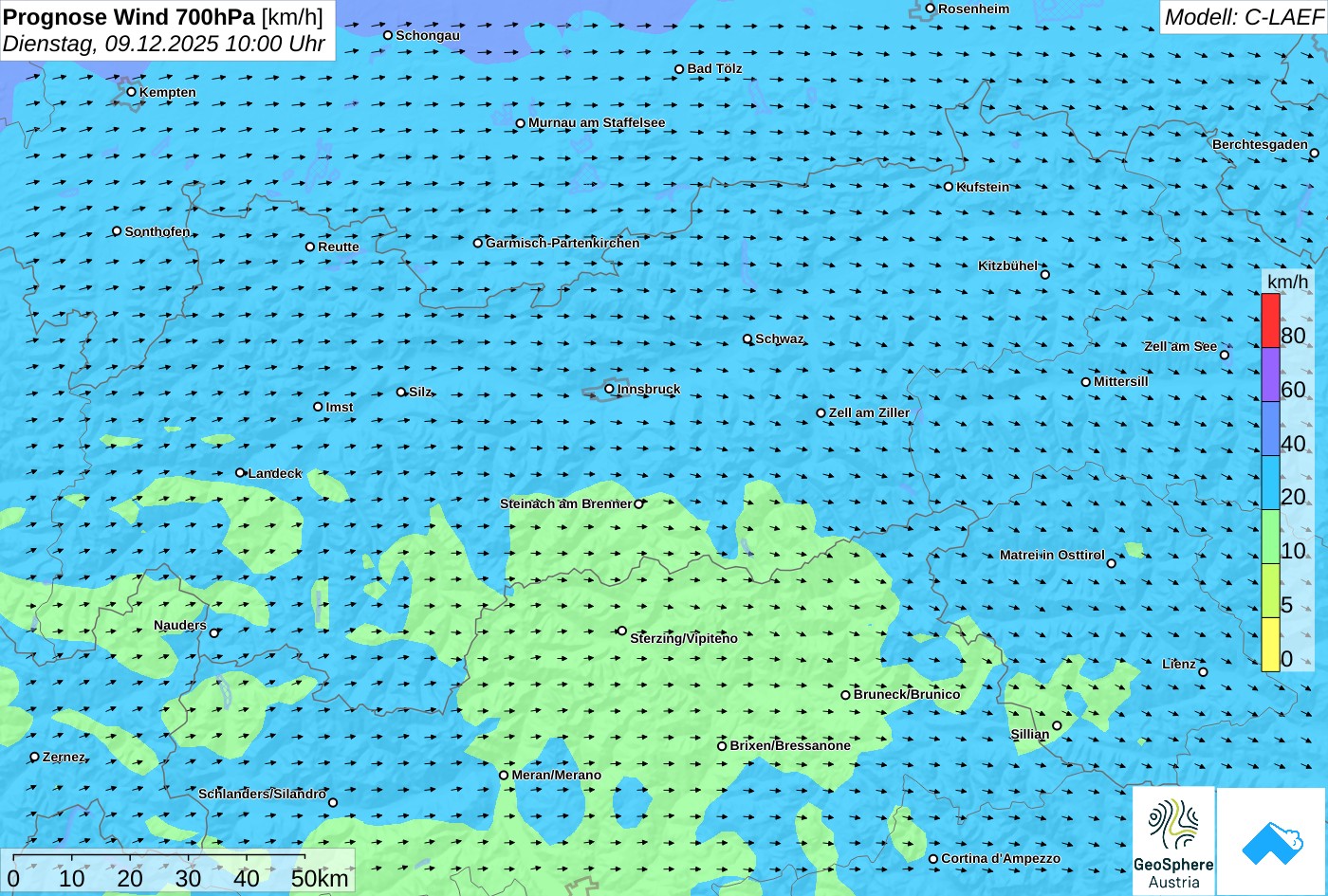Click the Imst location marker
The height and width of the screenshot is (896, 1328).
pyautogui.click(x=318, y=407)
